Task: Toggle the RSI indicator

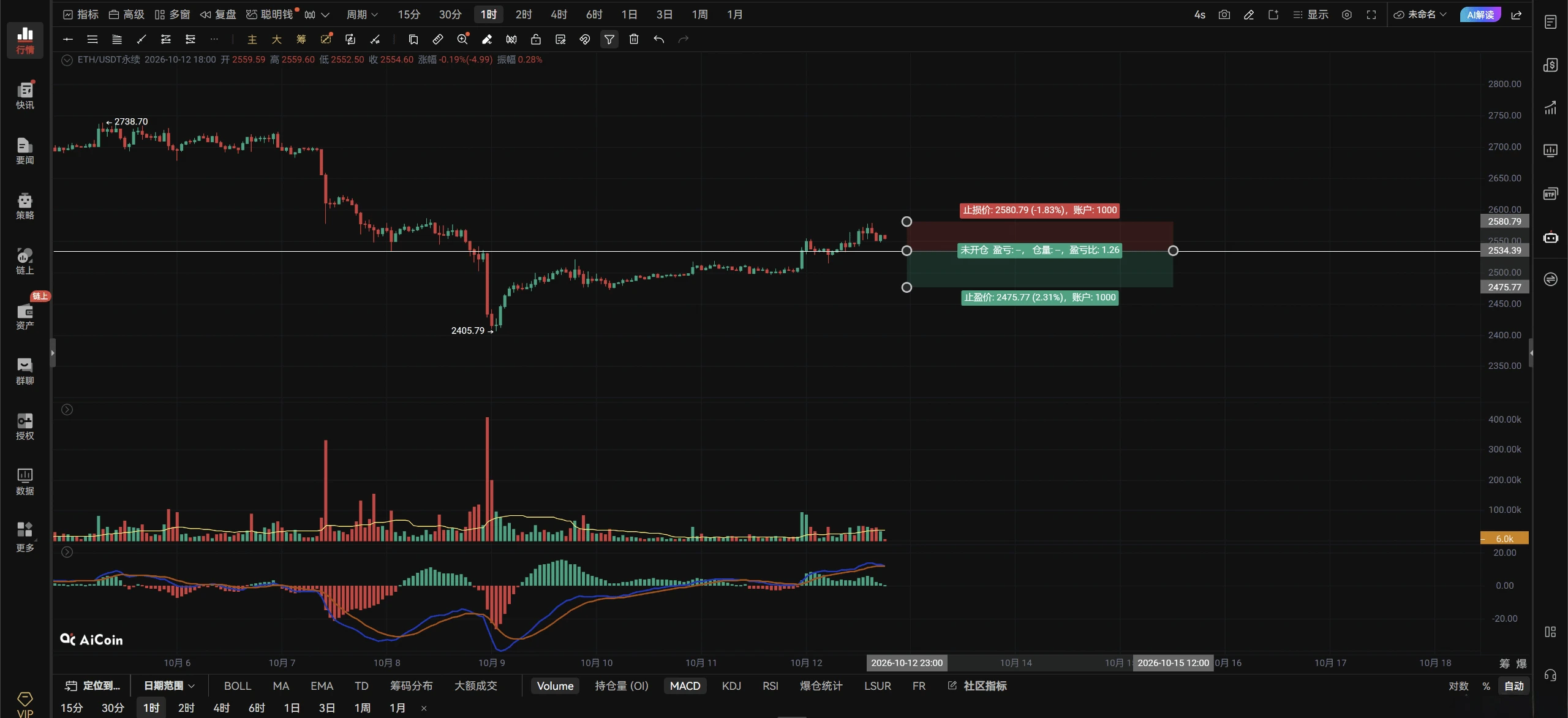Action: tap(771, 686)
